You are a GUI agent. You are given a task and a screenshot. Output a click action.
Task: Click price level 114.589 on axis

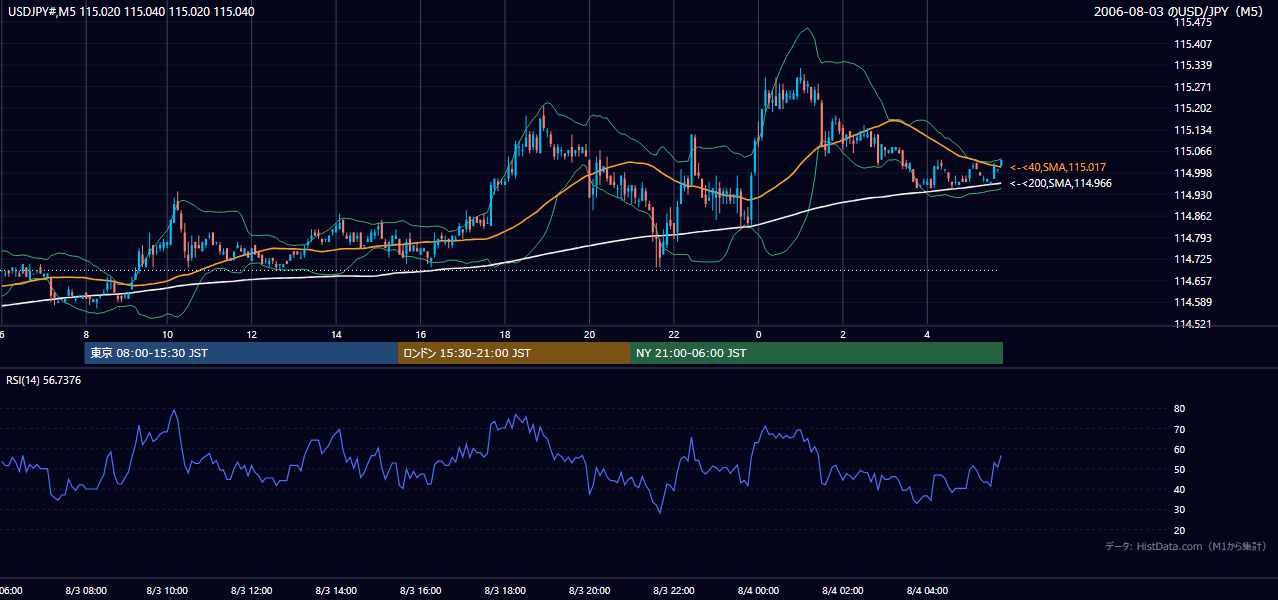(1192, 302)
